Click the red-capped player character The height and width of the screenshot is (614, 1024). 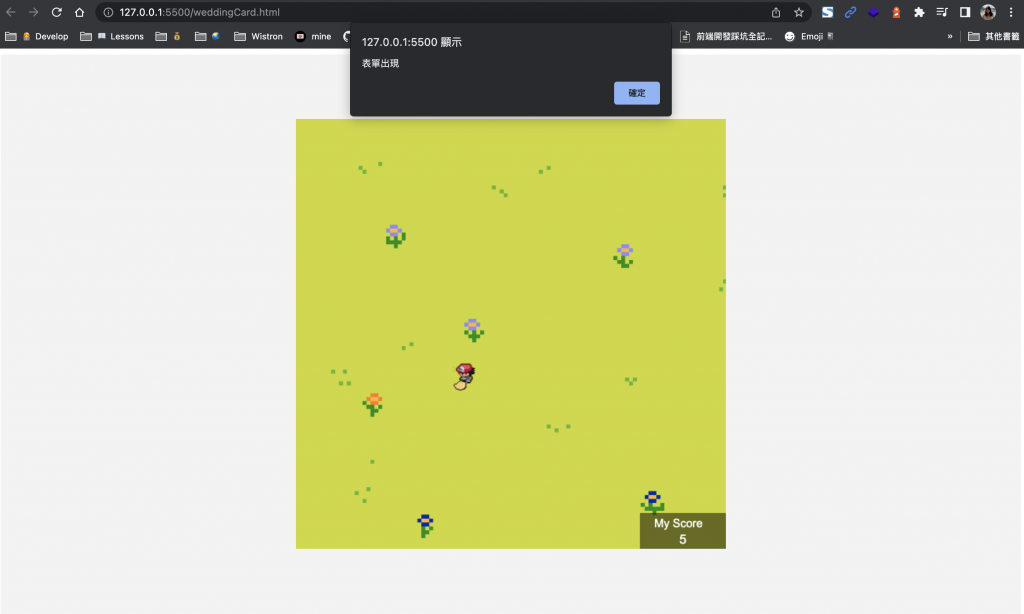(464, 377)
